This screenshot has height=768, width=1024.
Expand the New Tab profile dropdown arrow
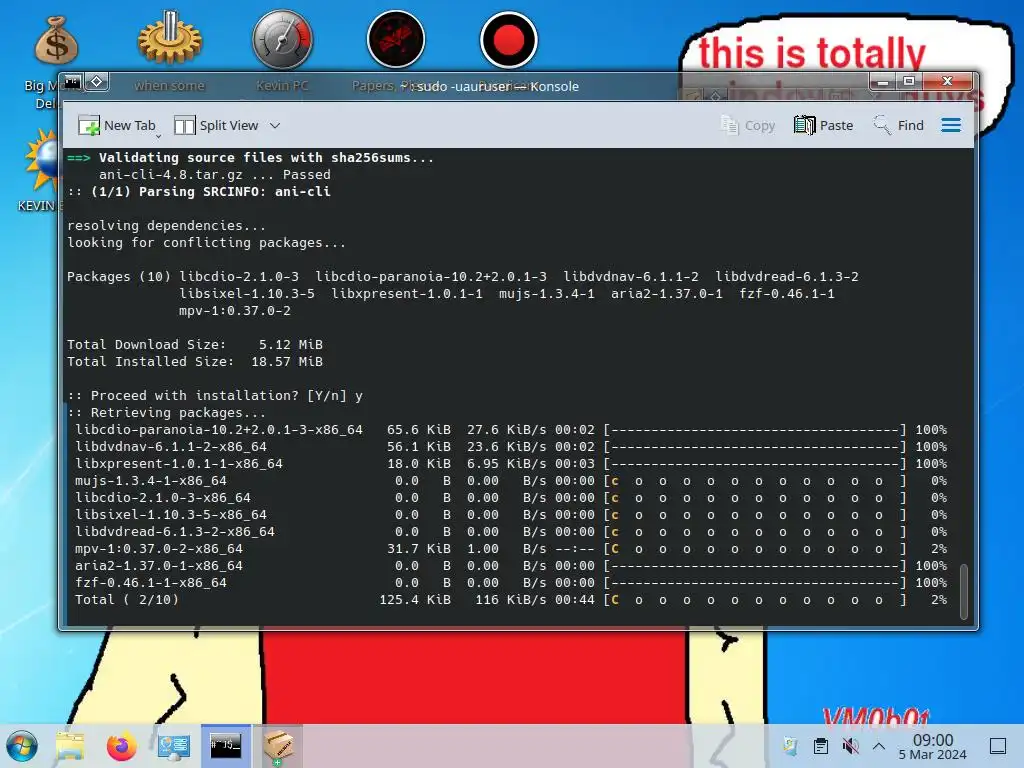(x=158, y=136)
